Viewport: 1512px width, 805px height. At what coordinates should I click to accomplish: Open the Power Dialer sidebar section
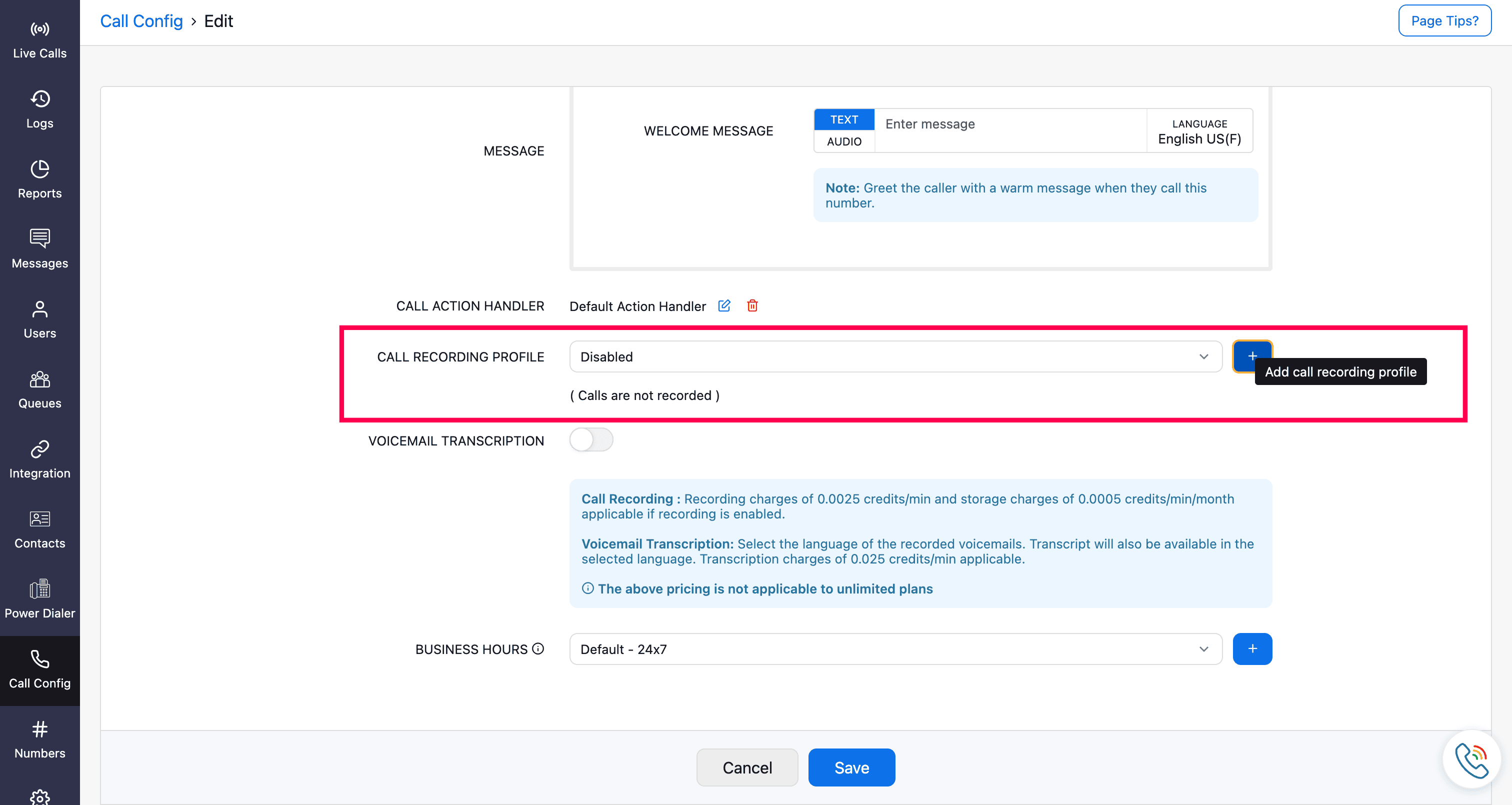point(39,599)
